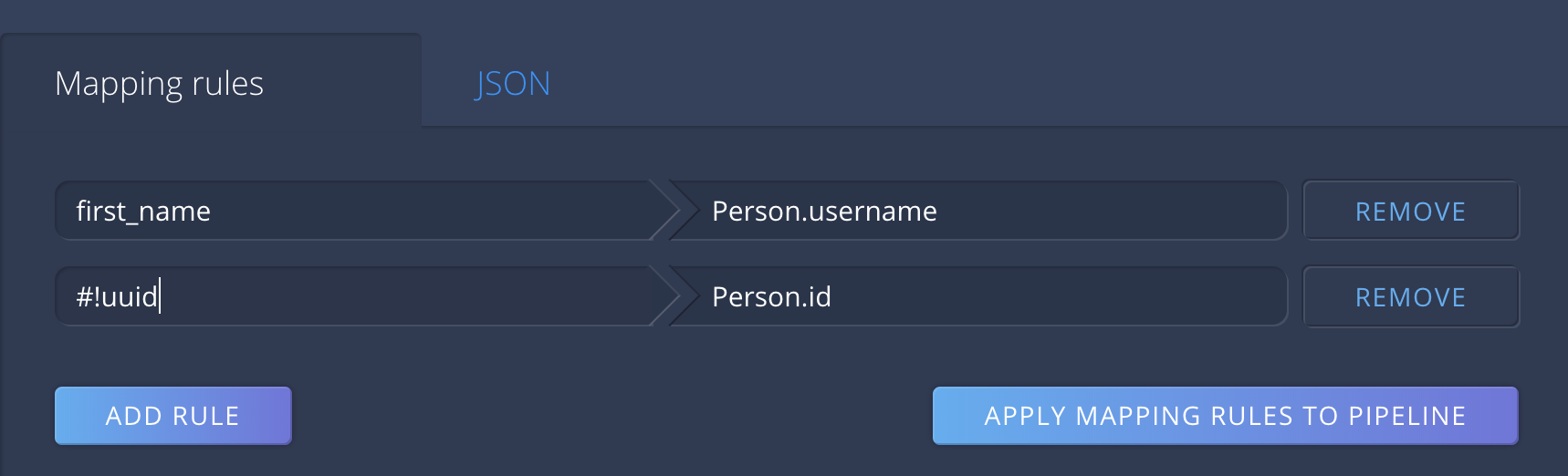
Task: Click the ADD RULE gradient button
Action: pos(173,416)
